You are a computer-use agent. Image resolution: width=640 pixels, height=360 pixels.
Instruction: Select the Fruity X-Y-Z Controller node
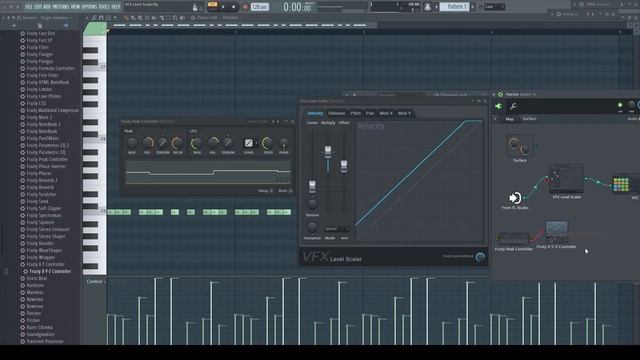coord(556,232)
